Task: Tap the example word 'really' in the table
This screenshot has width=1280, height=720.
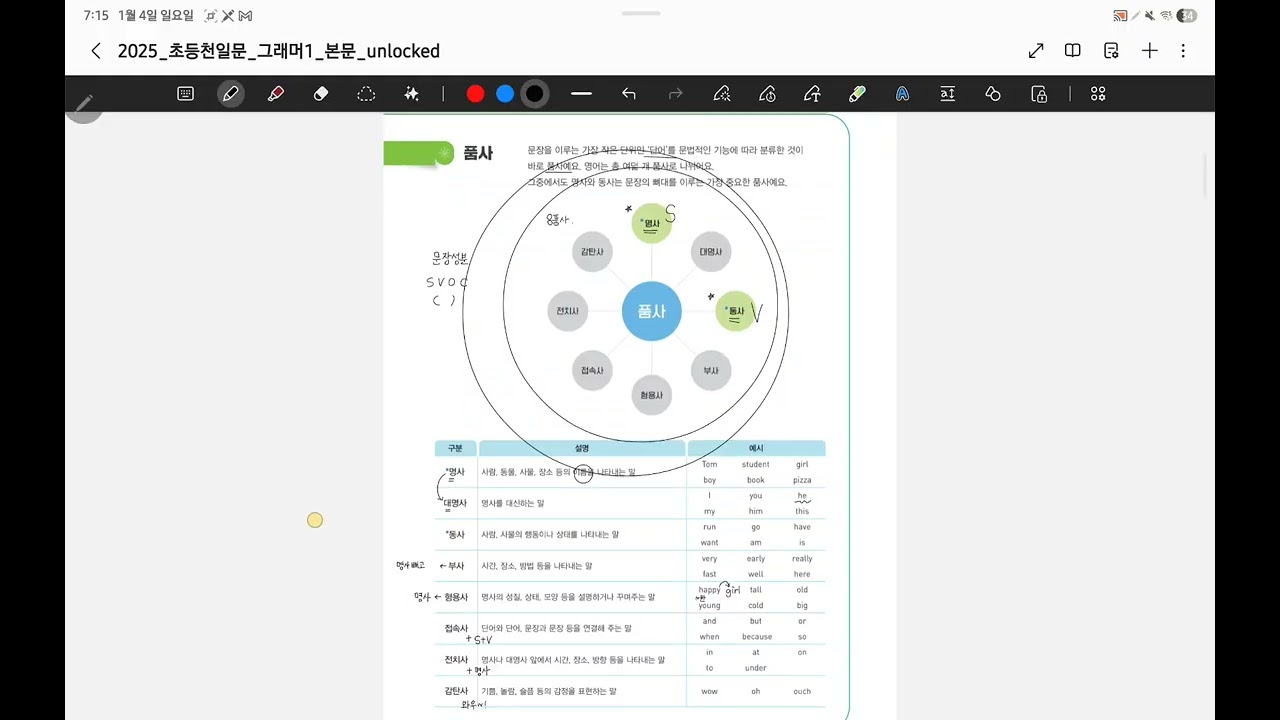Action: coord(802,559)
